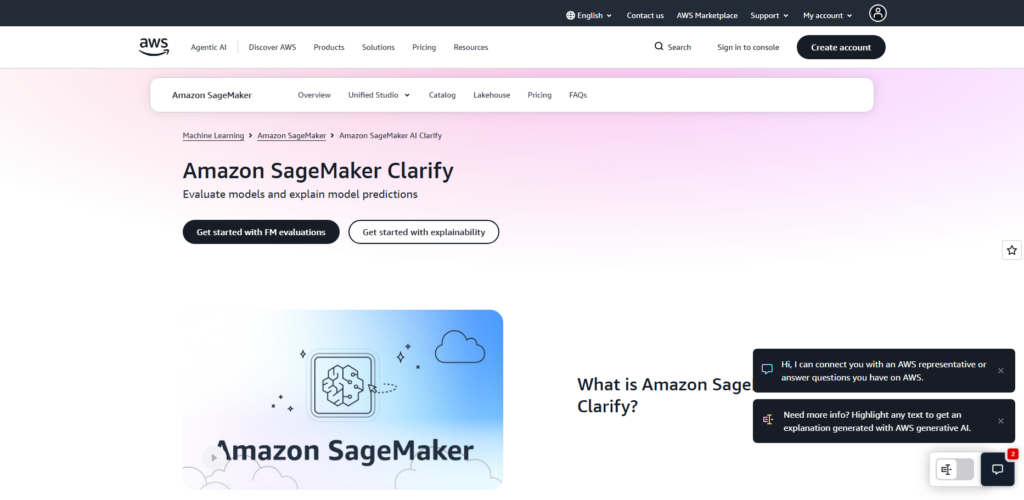
Task: Click the search magnifier icon
Action: pos(659,46)
